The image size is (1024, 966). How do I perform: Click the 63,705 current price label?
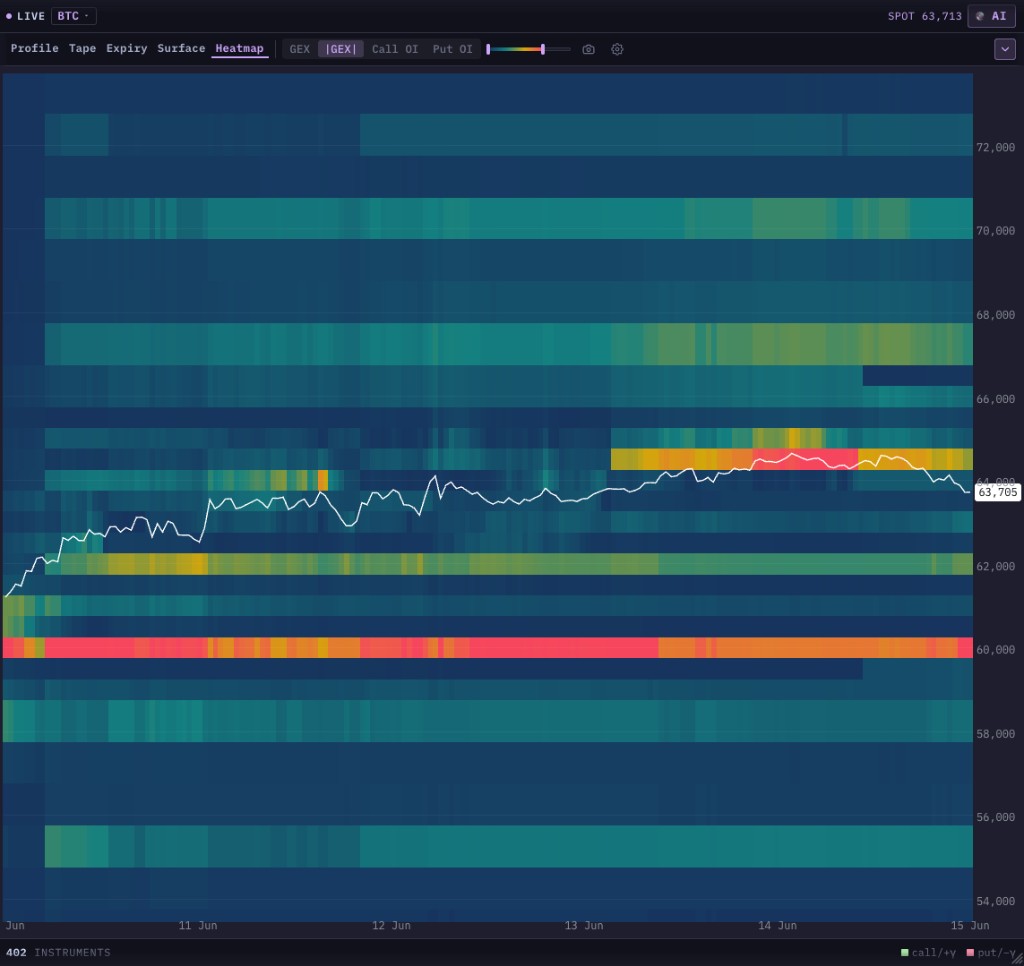click(997, 492)
